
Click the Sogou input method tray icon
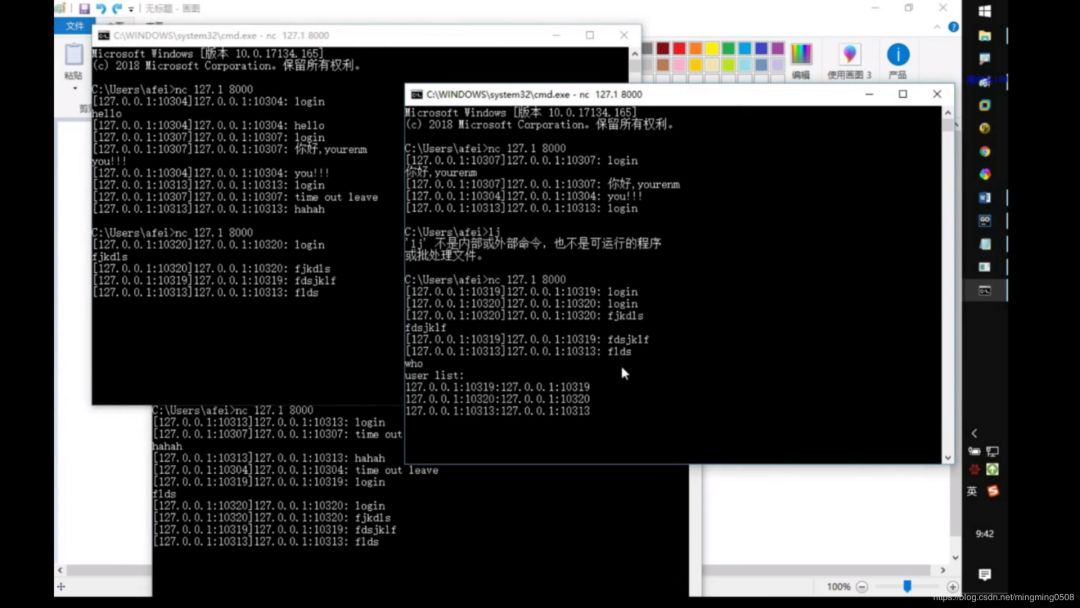tap(993, 491)
